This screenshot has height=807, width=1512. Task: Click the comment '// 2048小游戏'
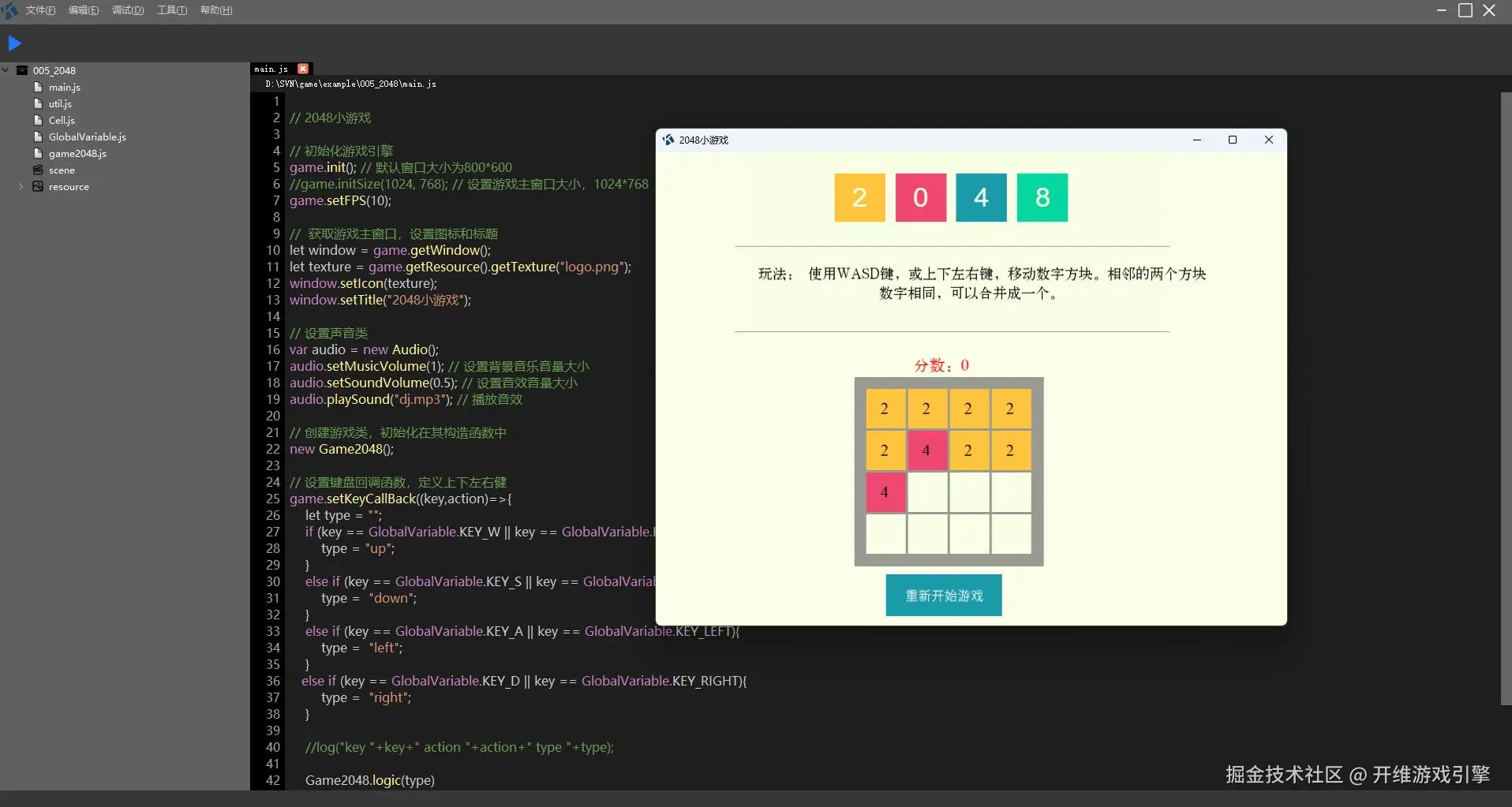click(330, 118)
